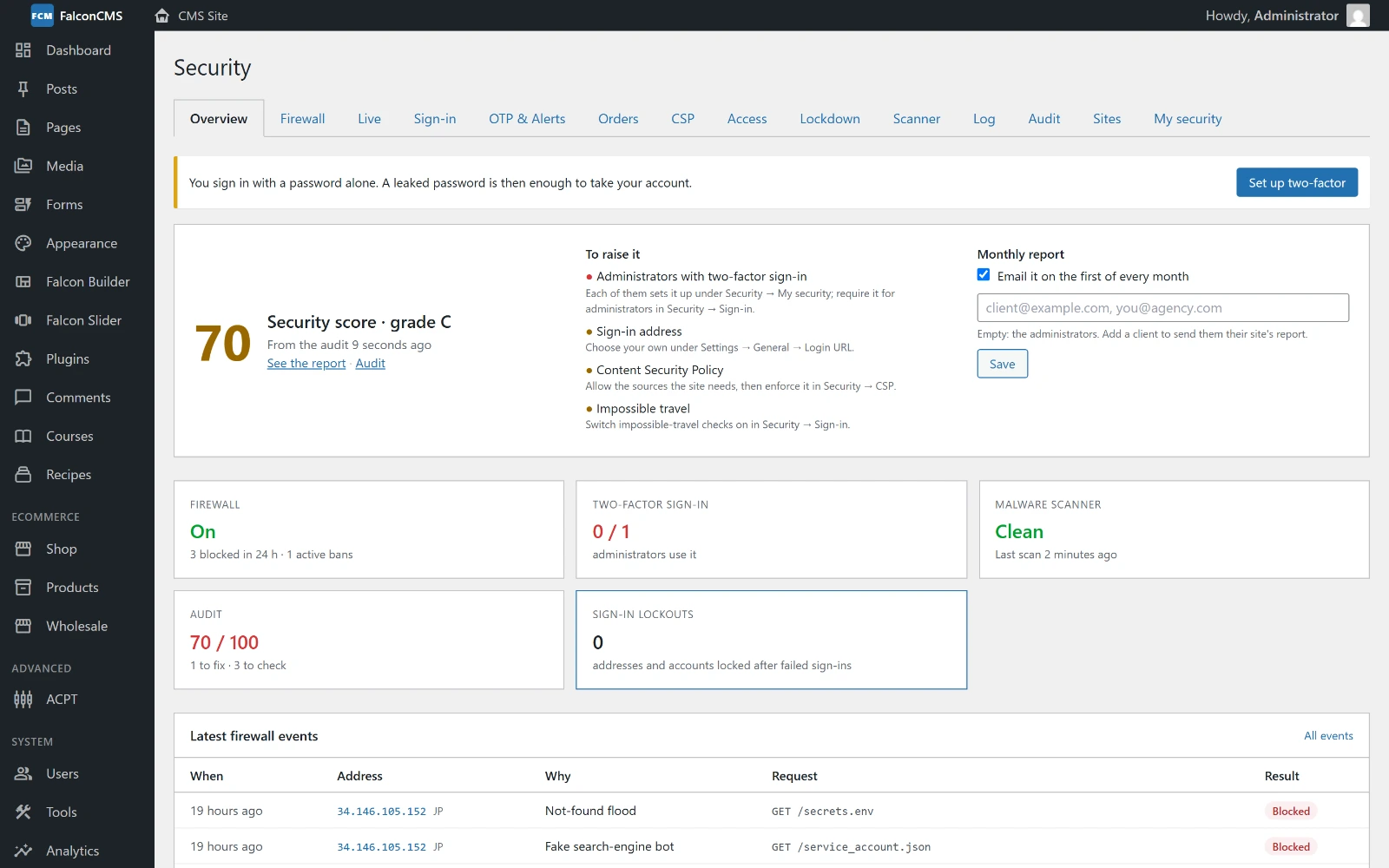1389x868 pixels.
Task: Switch to My security tab
Action: tap(1188, 119)
